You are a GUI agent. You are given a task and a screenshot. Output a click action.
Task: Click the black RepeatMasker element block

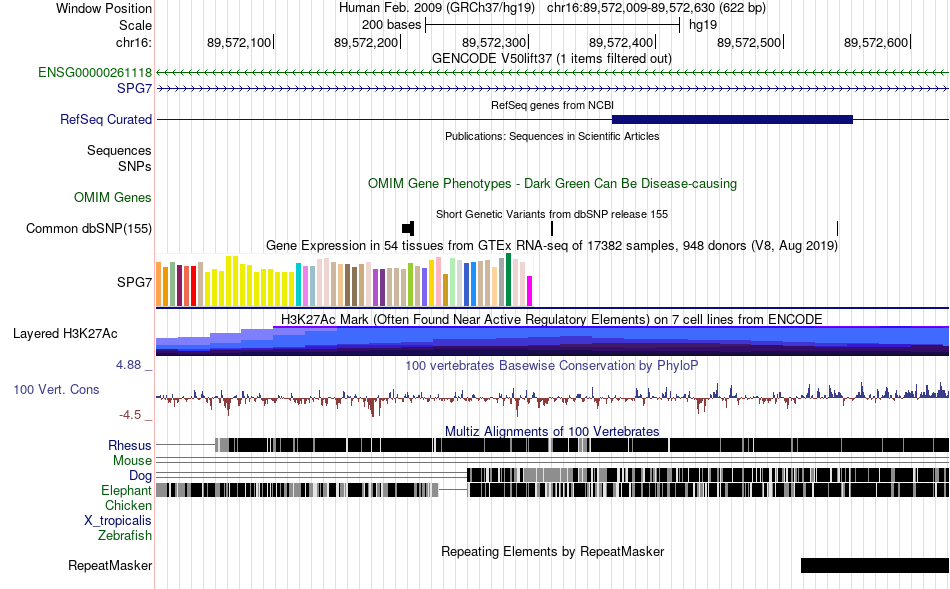(875, 565)
